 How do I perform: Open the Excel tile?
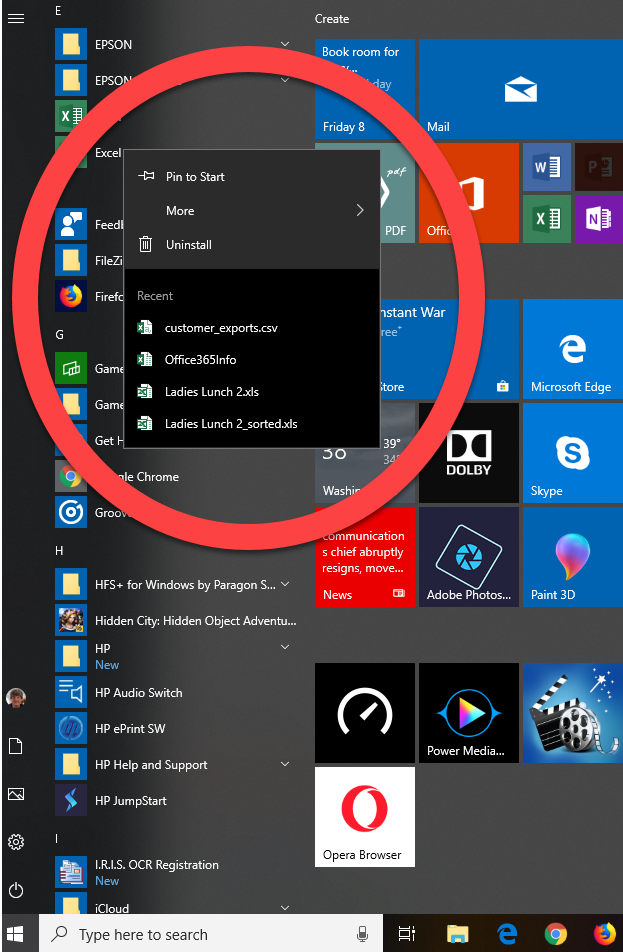(546, 219)
